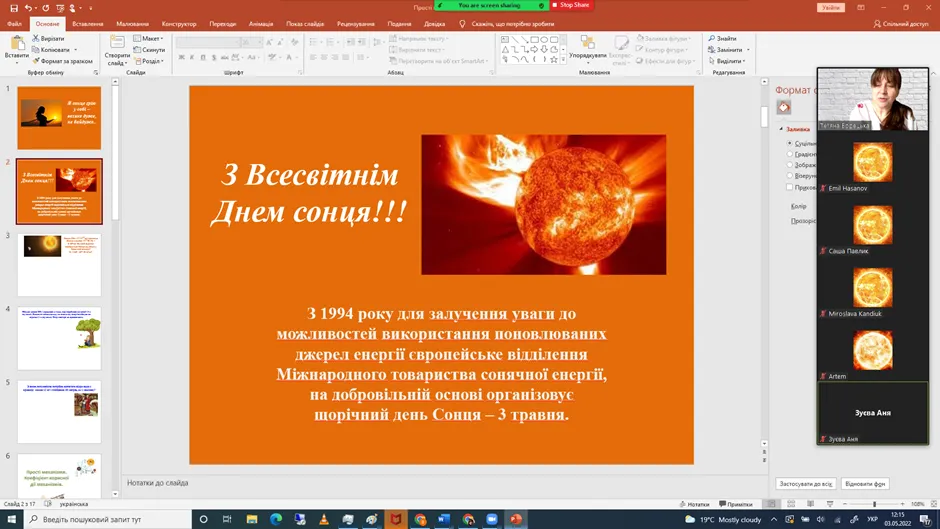Switch to the Вставлення (Insert) tab
940x529 pixels.
tap(87, 23)
